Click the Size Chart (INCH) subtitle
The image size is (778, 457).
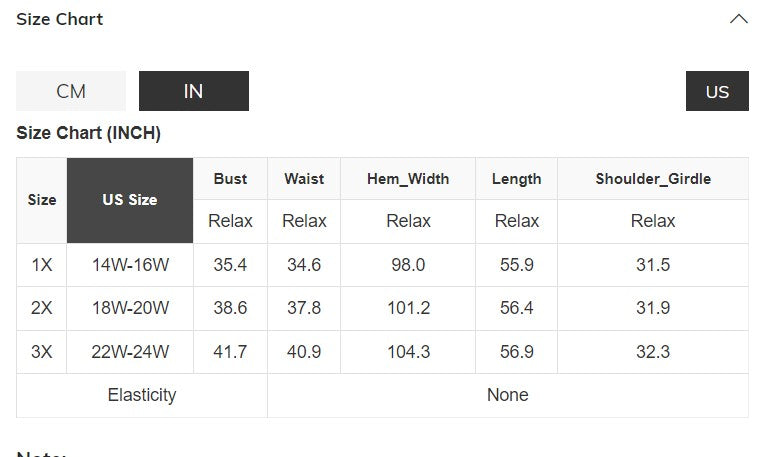(88, 133)
